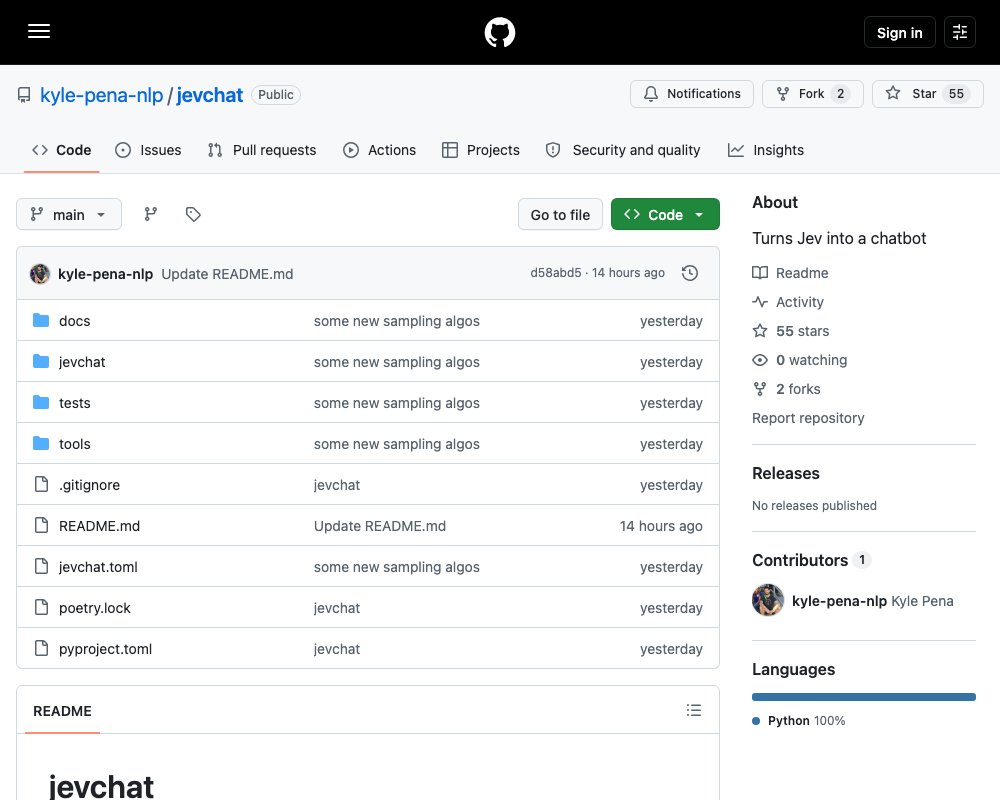View the 55 stars link
The image size is (1000, 800).
pyautogui.click(x=791, y=331)
